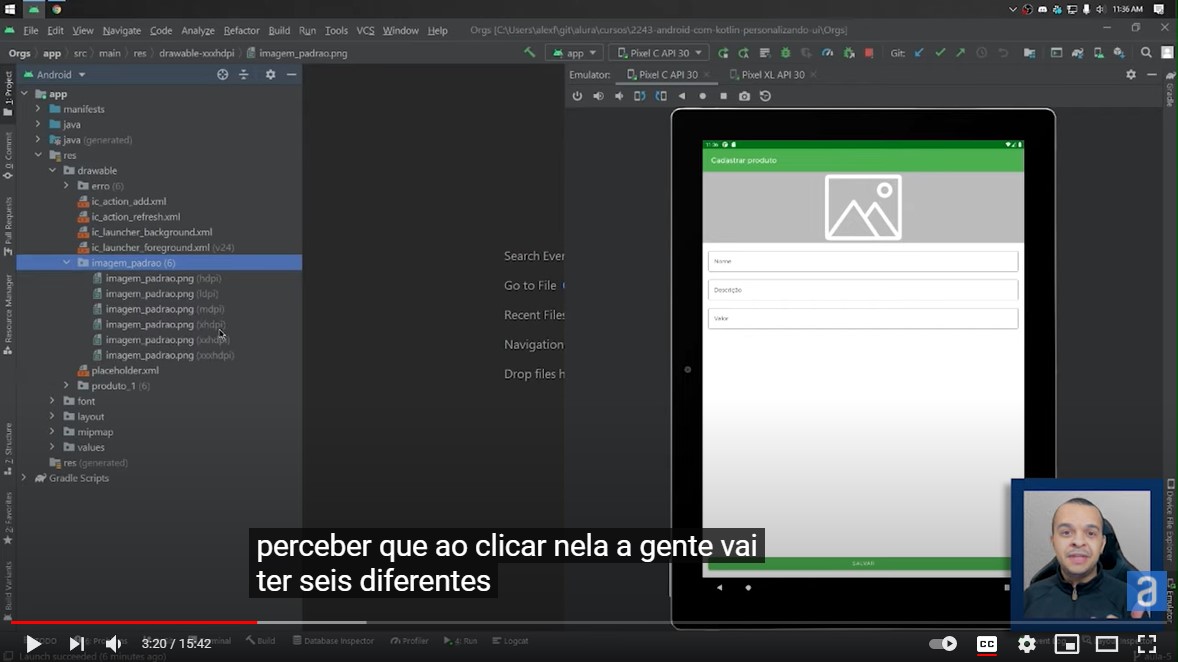
Task: Click the emulator home circle icon
Action: pyautogui.click(x=702, y=96)
